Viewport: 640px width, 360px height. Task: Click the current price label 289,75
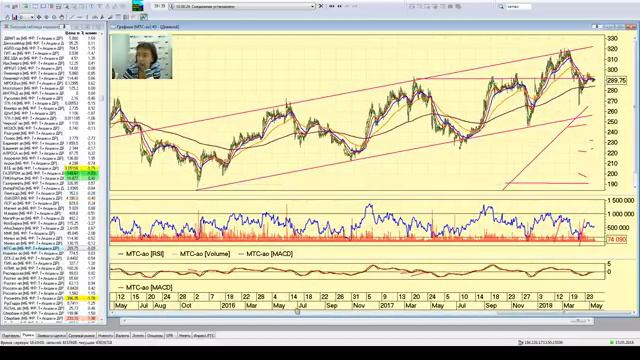pyautogui.click(x=616, y=80)
